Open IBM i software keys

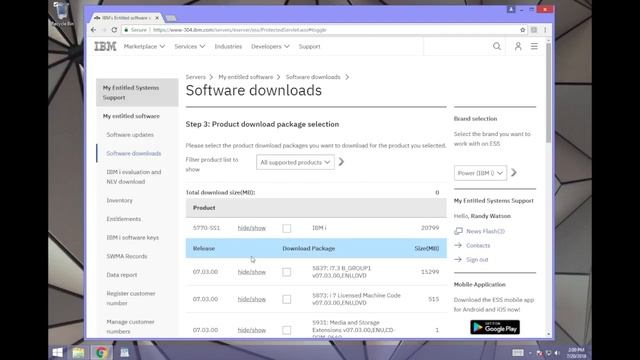point(133,238)
